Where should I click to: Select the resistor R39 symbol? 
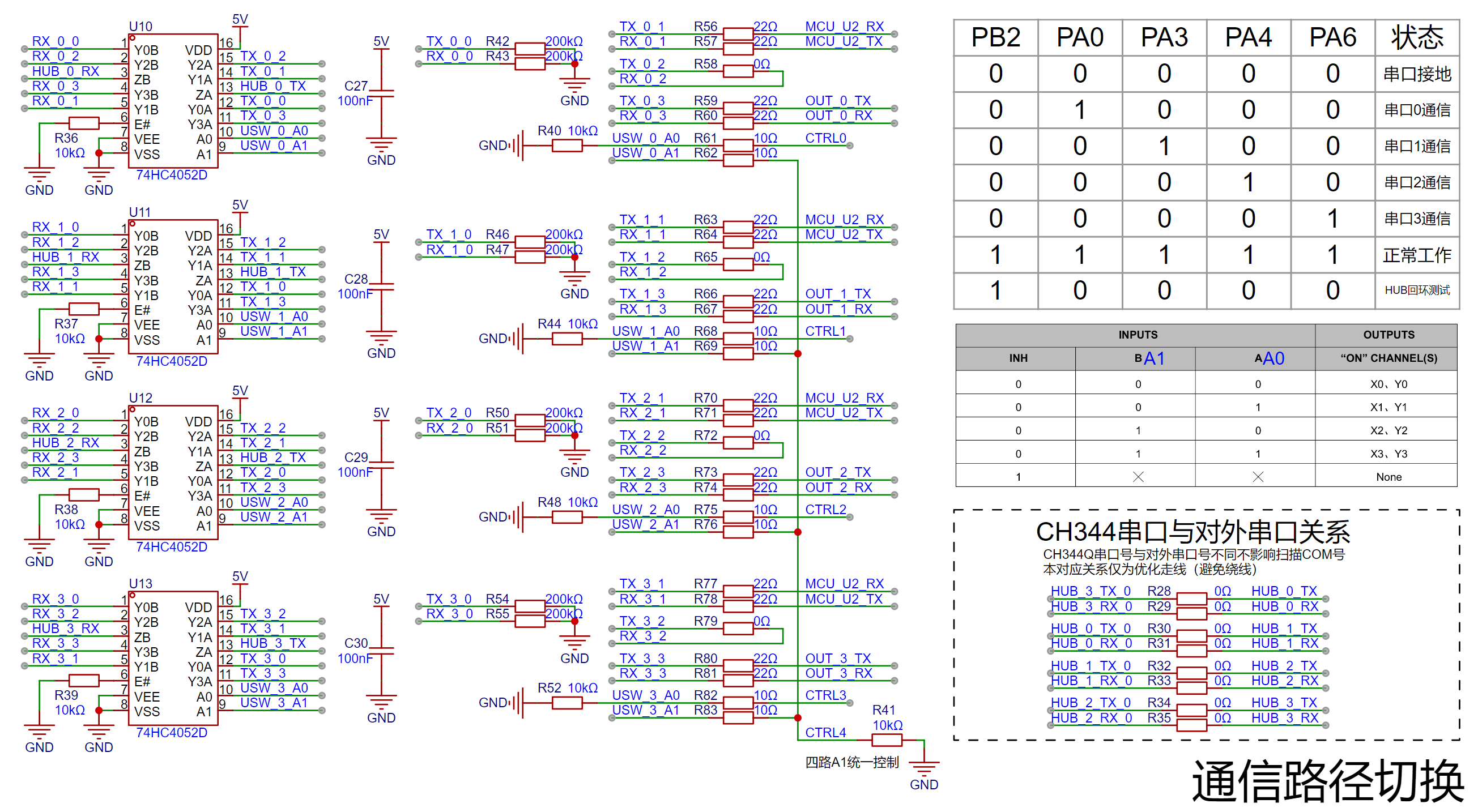click(84, 680)
